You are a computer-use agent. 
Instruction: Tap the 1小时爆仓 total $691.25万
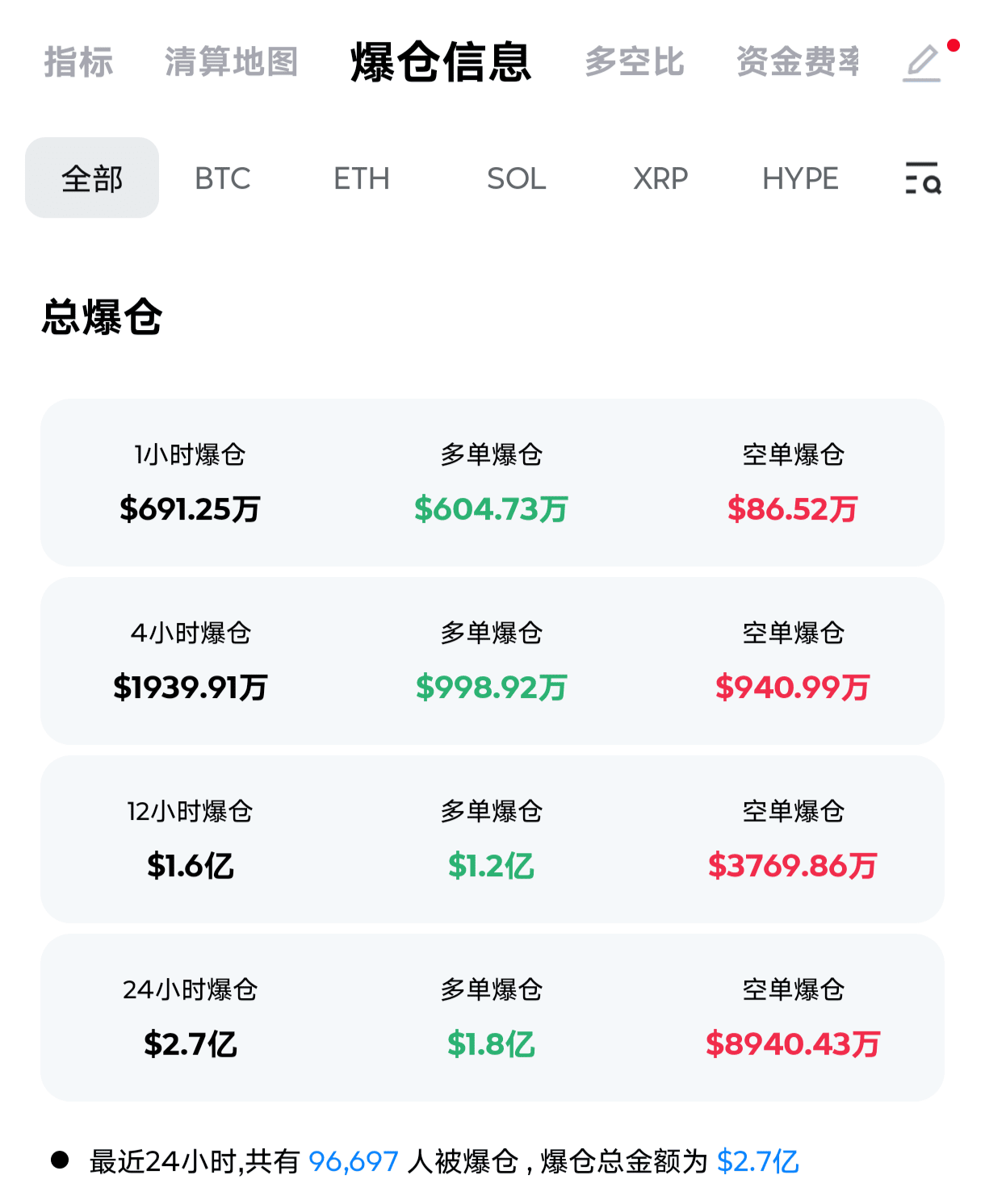(x=190, y=509)
